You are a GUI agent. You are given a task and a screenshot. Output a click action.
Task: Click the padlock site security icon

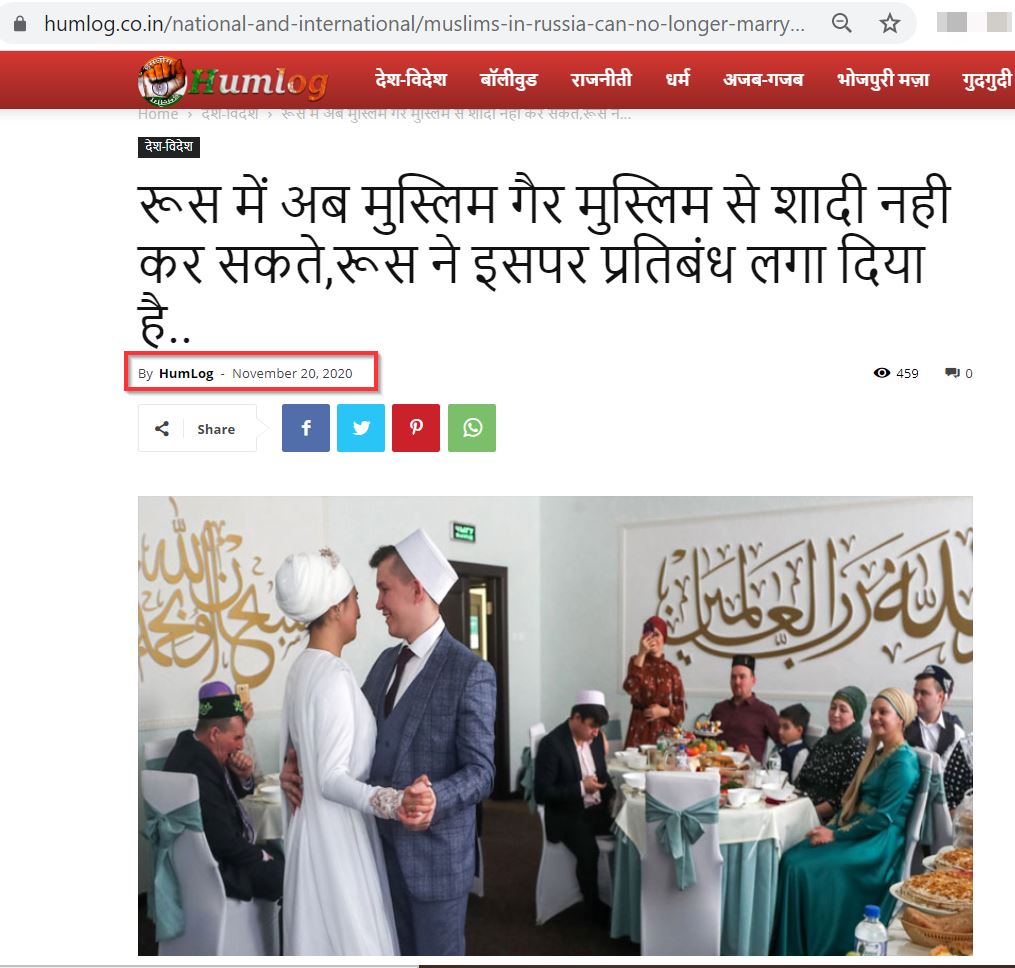tap(20, 24)
